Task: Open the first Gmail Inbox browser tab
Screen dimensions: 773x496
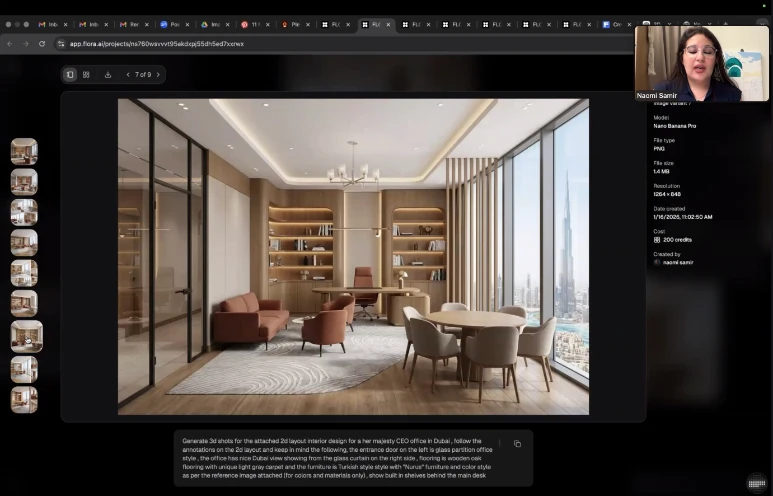Action: 48,24
